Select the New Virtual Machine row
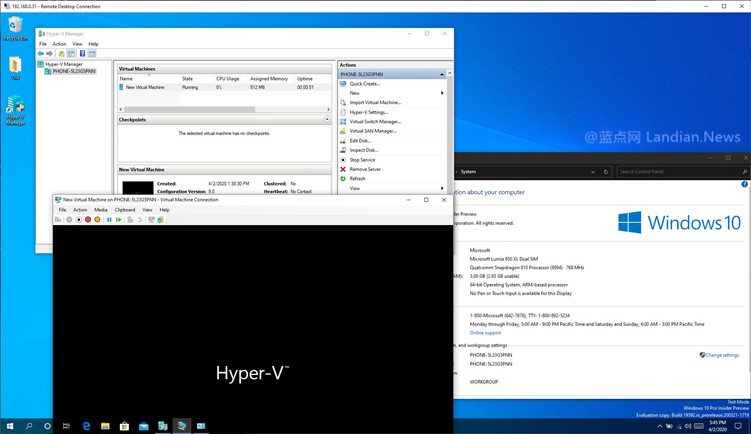Screen dimensions: 751x434 (x=145, y=87)
